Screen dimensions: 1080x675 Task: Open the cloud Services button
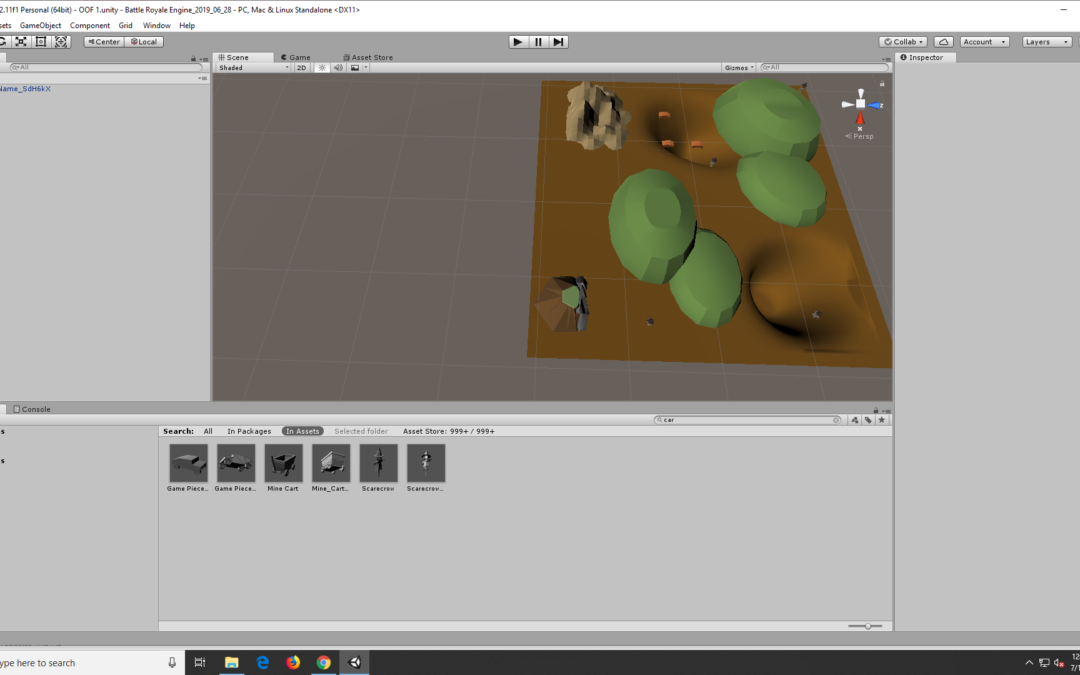click(x=944, y=42)
